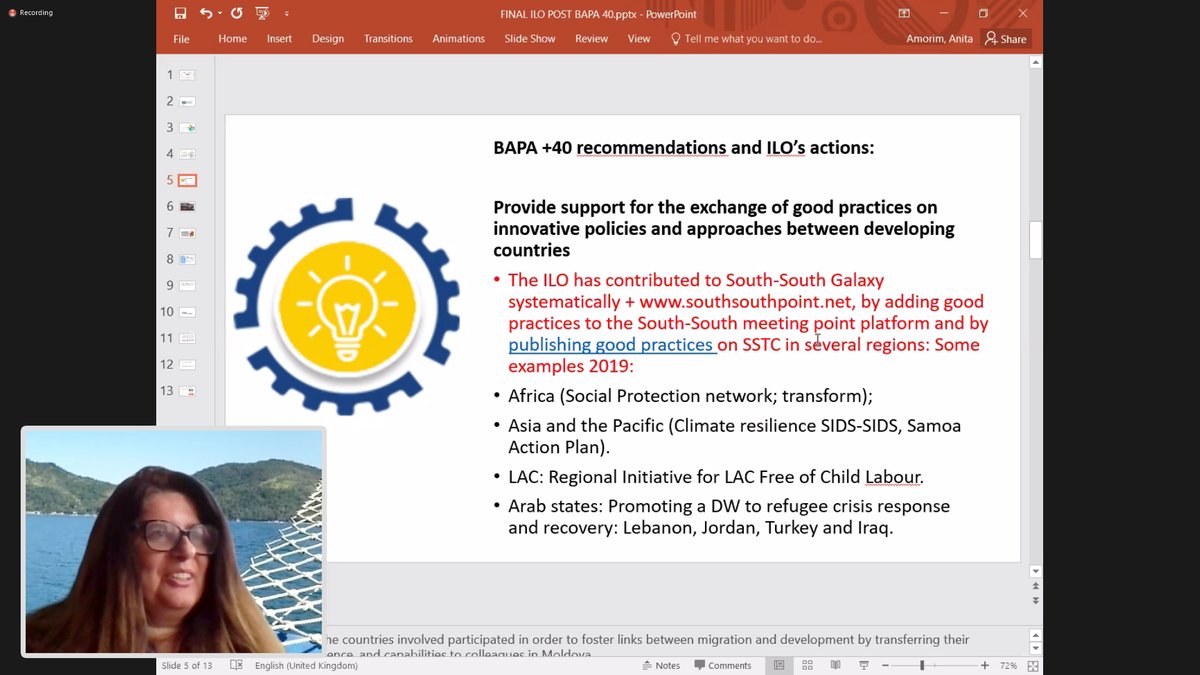Switch to the Insert ribbon tab
The width and height of the screenshot is (1200, 675).
pyautogui.click(x=279, y=39)
